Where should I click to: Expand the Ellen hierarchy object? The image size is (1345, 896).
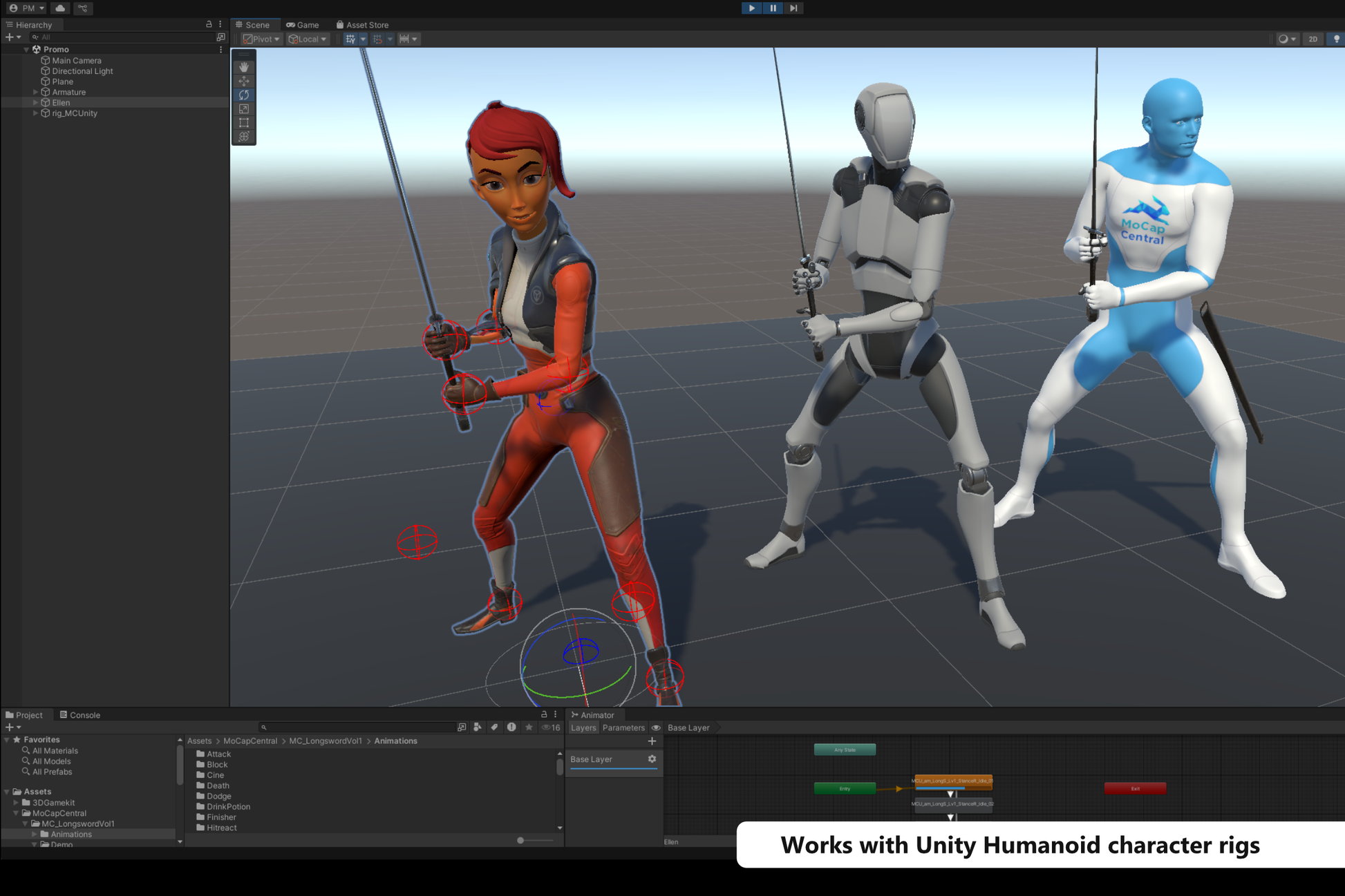tap(36, 102)
